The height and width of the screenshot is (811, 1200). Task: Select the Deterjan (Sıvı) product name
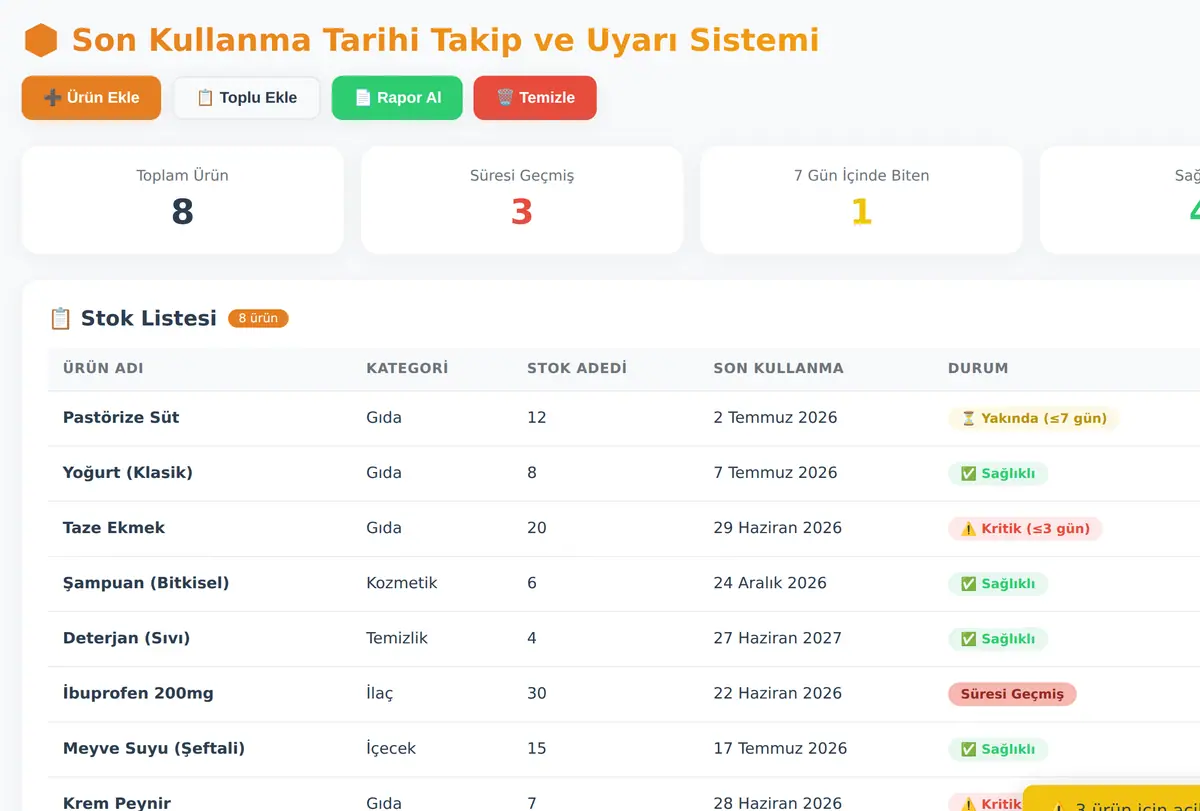(x=126, y=638)
